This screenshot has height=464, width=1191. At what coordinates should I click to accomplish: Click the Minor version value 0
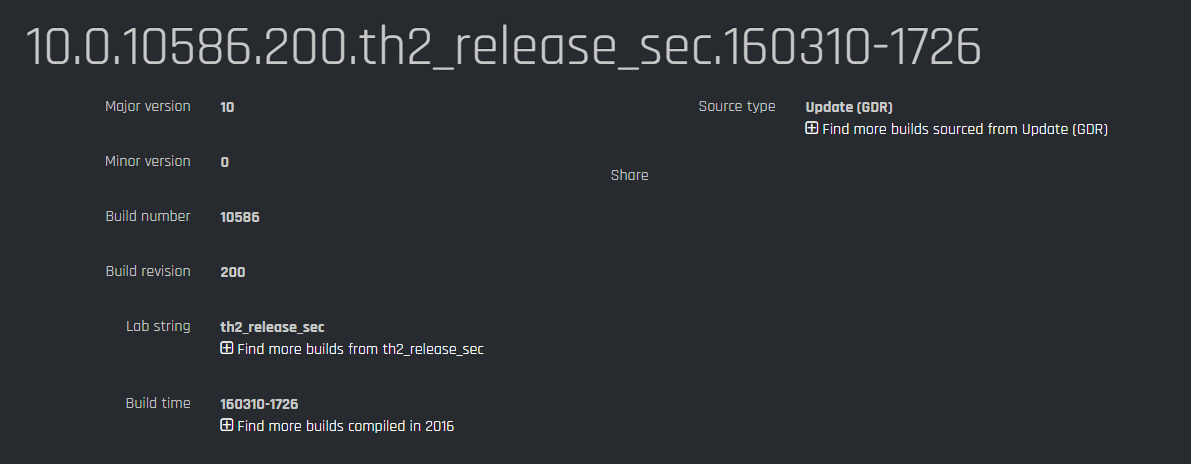tap(224, 162)
